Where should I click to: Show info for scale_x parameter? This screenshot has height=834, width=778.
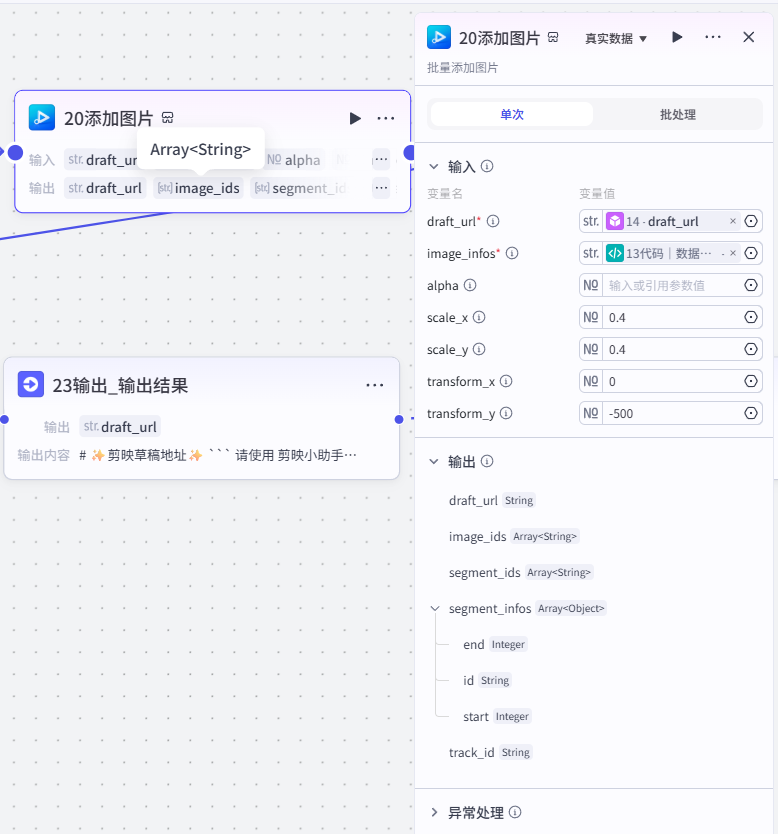[x=479, y=318]
